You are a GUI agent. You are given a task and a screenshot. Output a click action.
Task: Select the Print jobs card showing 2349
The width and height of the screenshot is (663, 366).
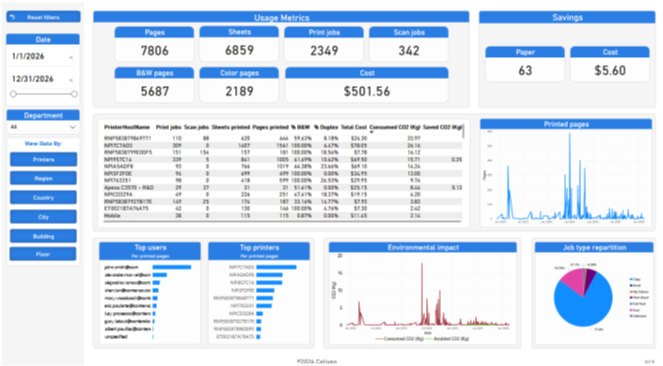(x=324, y=44)
